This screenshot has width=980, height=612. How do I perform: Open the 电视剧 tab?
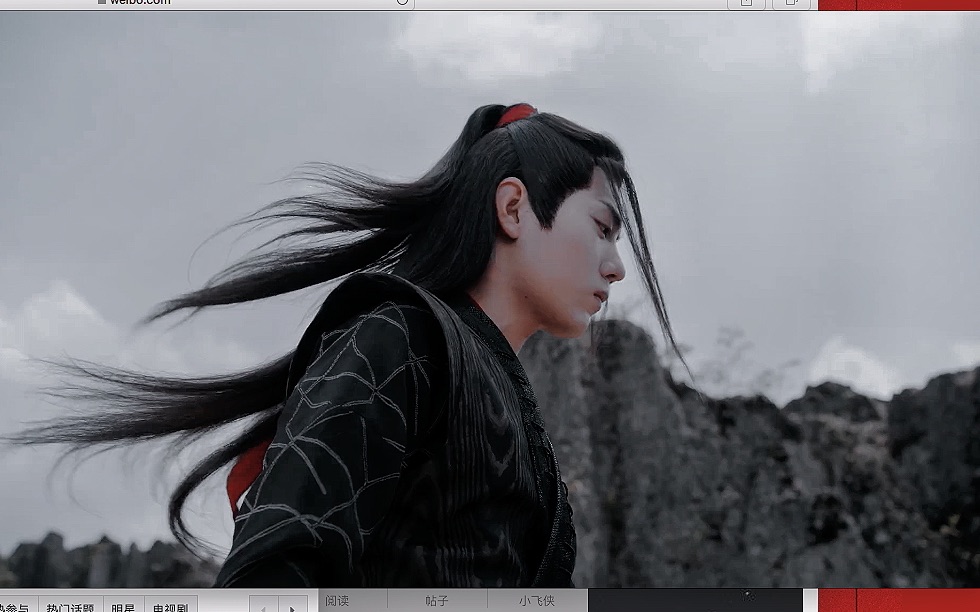[171, 605]
